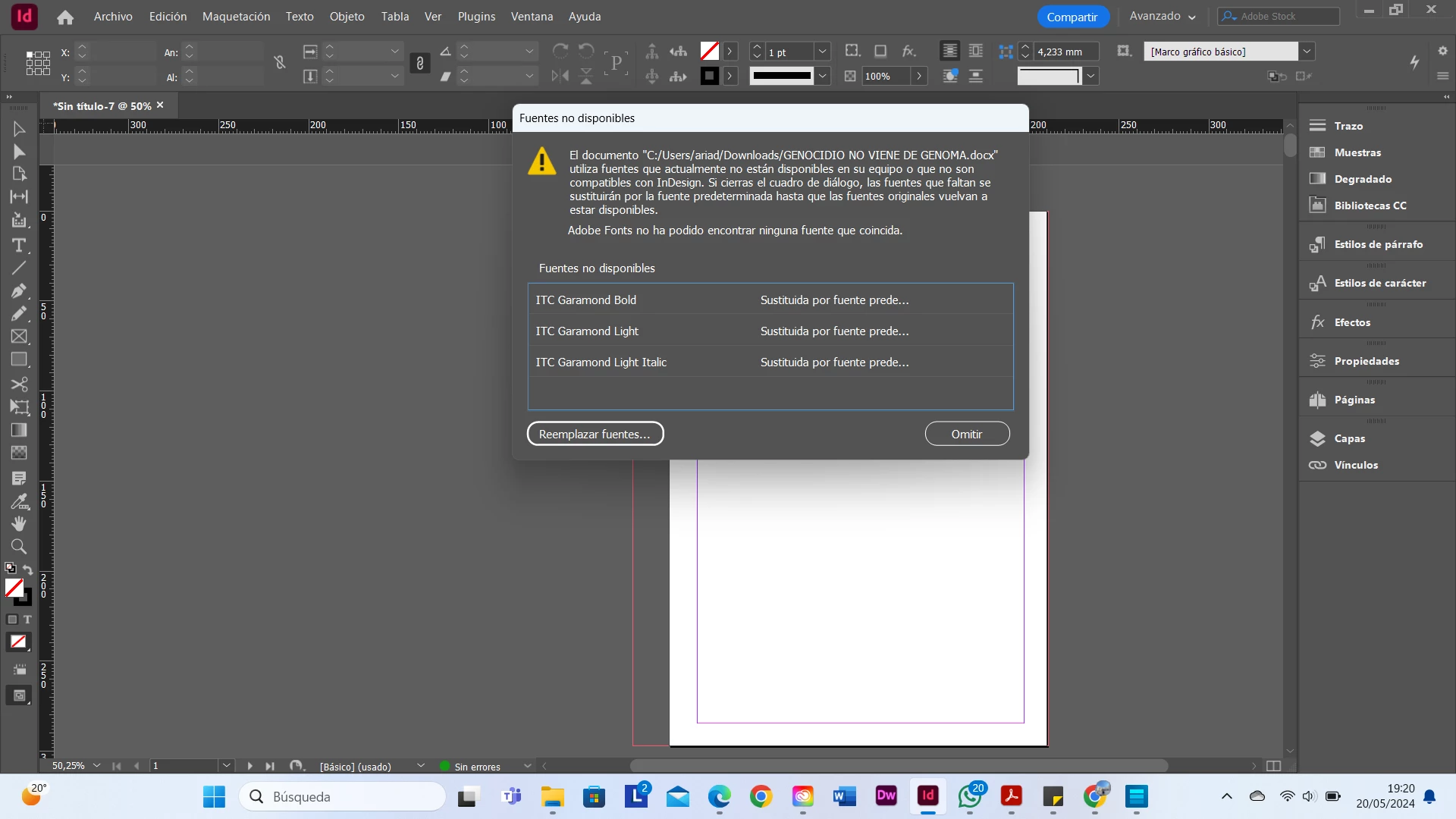
Task: Choose the Scissors tool
Action: coord(18,384)
